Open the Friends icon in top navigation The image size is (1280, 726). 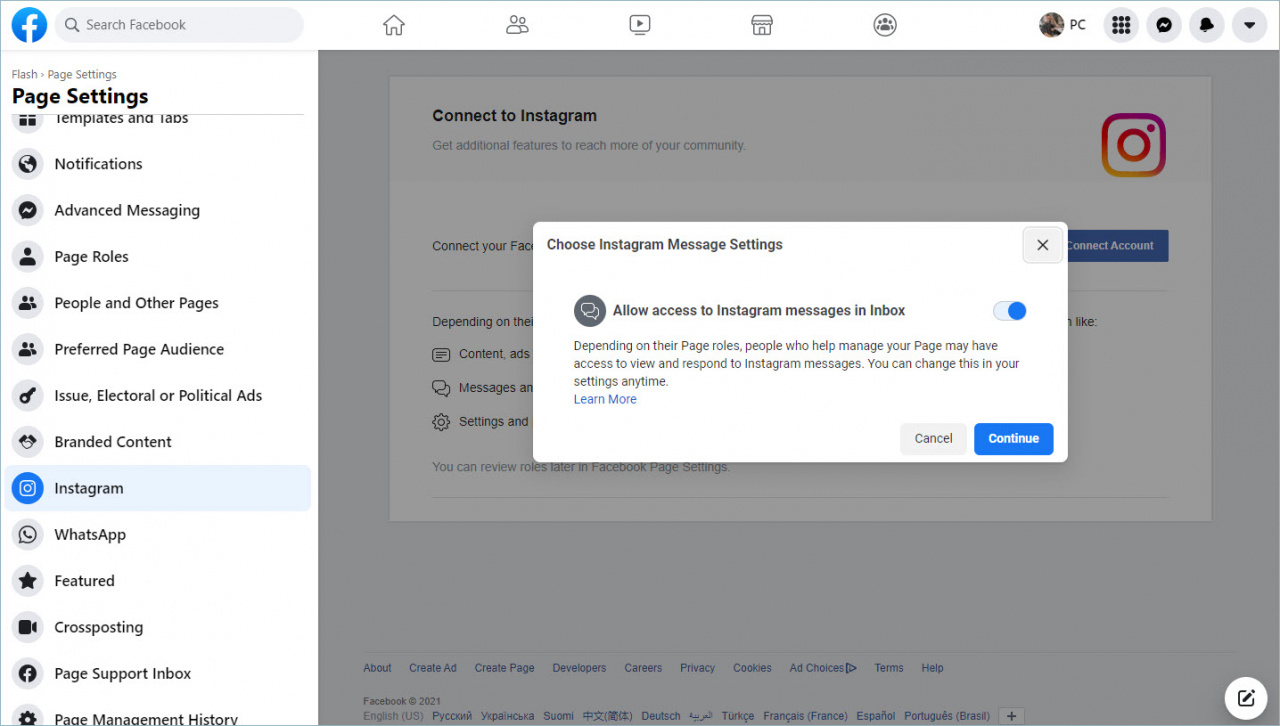[x=517, y=25]
